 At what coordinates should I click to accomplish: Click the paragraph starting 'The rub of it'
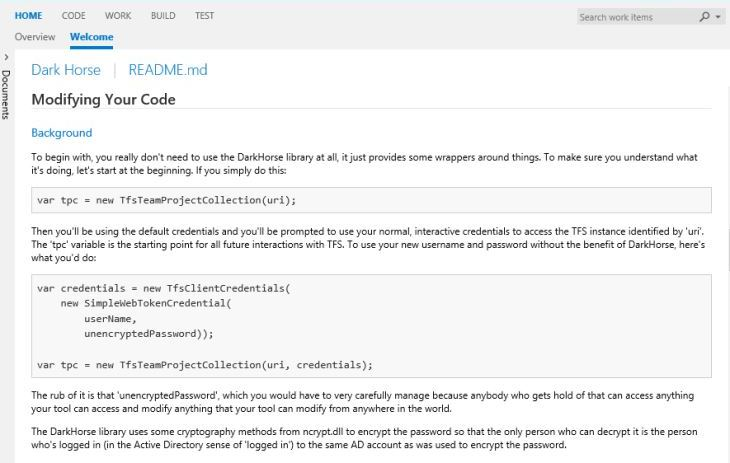pyautogui.click(x=362, y=402)
